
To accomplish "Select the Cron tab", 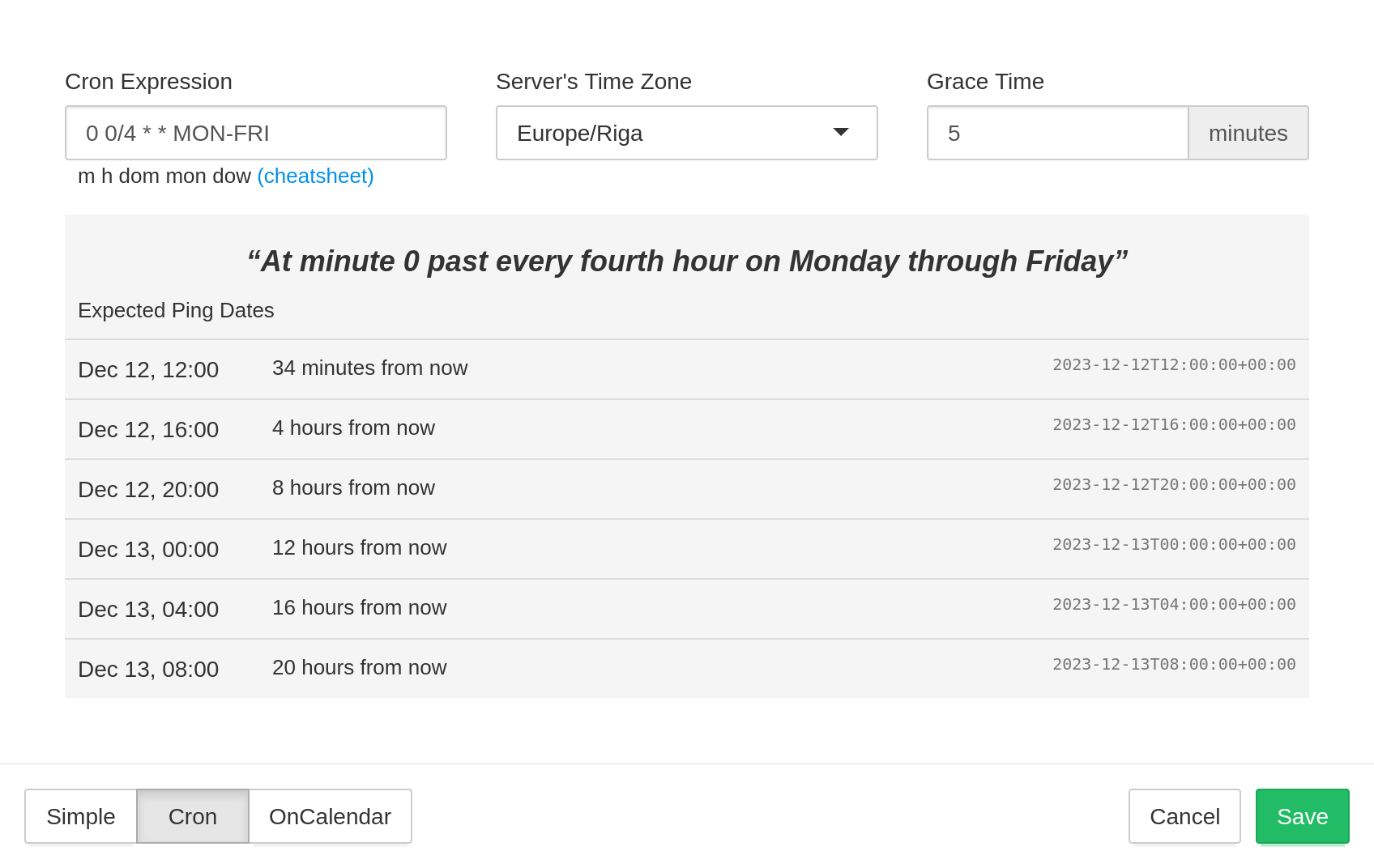I will coord(193,816).
